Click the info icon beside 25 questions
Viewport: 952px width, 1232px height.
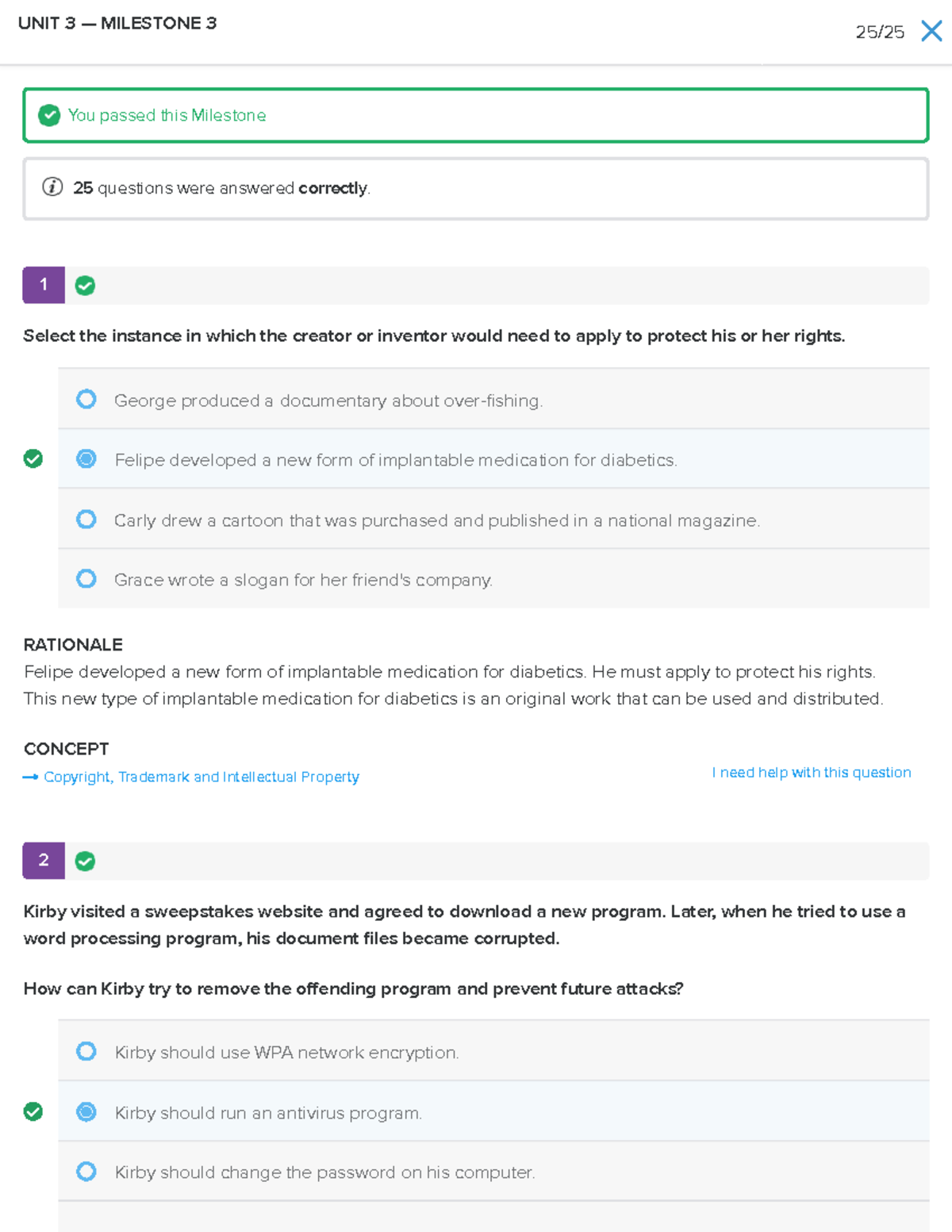click(52, 187)
